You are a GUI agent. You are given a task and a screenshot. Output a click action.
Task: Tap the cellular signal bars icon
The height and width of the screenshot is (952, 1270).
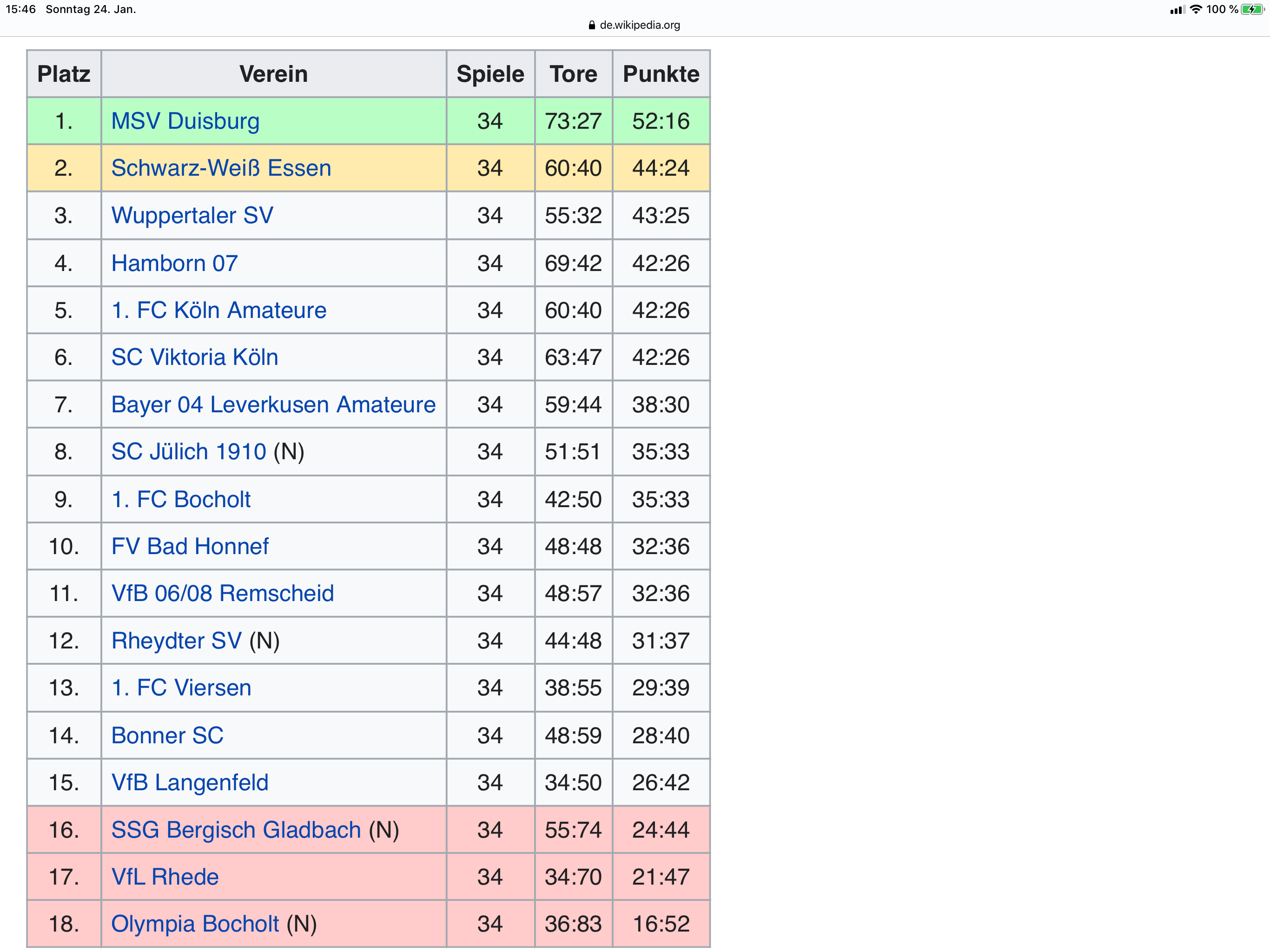(x=1177, y=10)
